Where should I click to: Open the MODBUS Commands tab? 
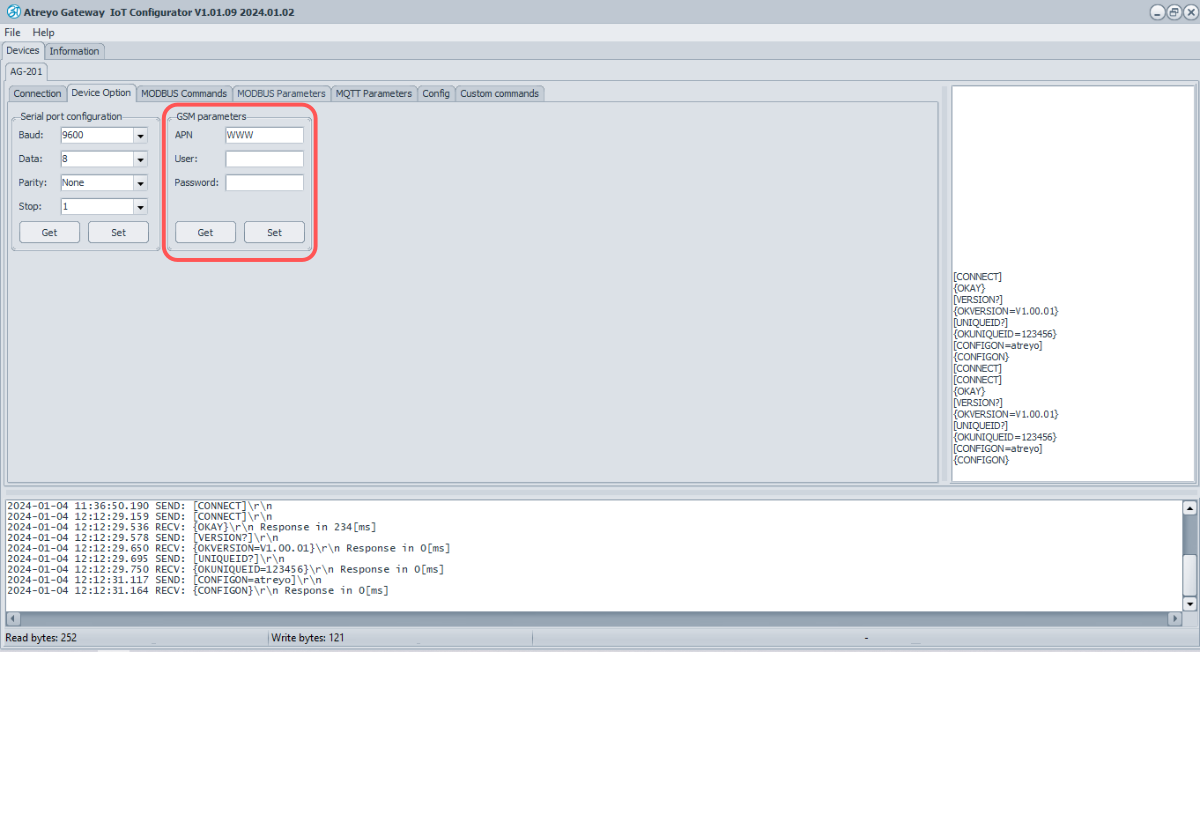tap(184, 93)
